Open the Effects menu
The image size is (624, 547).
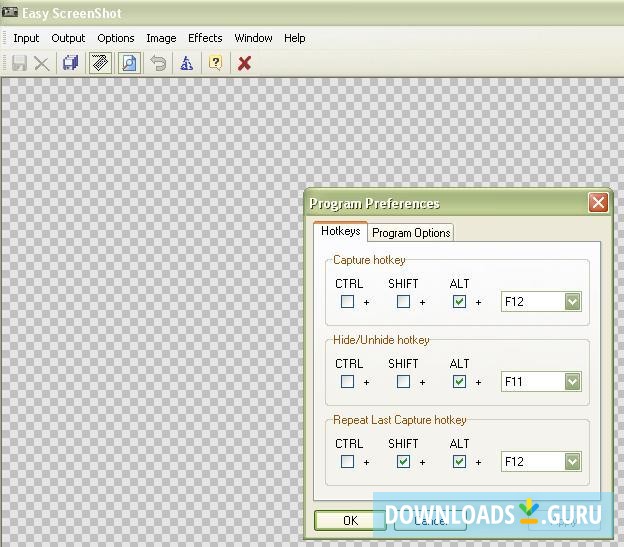point(205,38)
